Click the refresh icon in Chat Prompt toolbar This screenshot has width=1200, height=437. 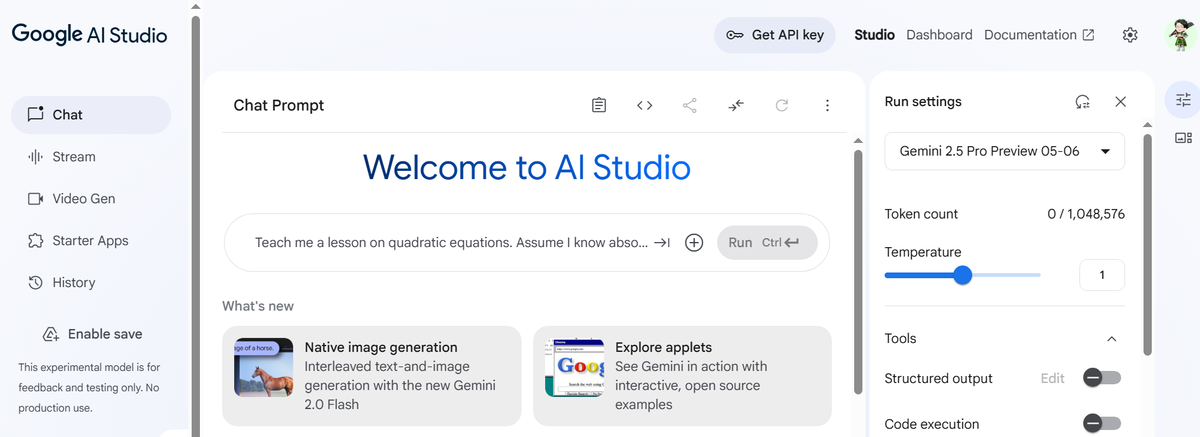782,105
